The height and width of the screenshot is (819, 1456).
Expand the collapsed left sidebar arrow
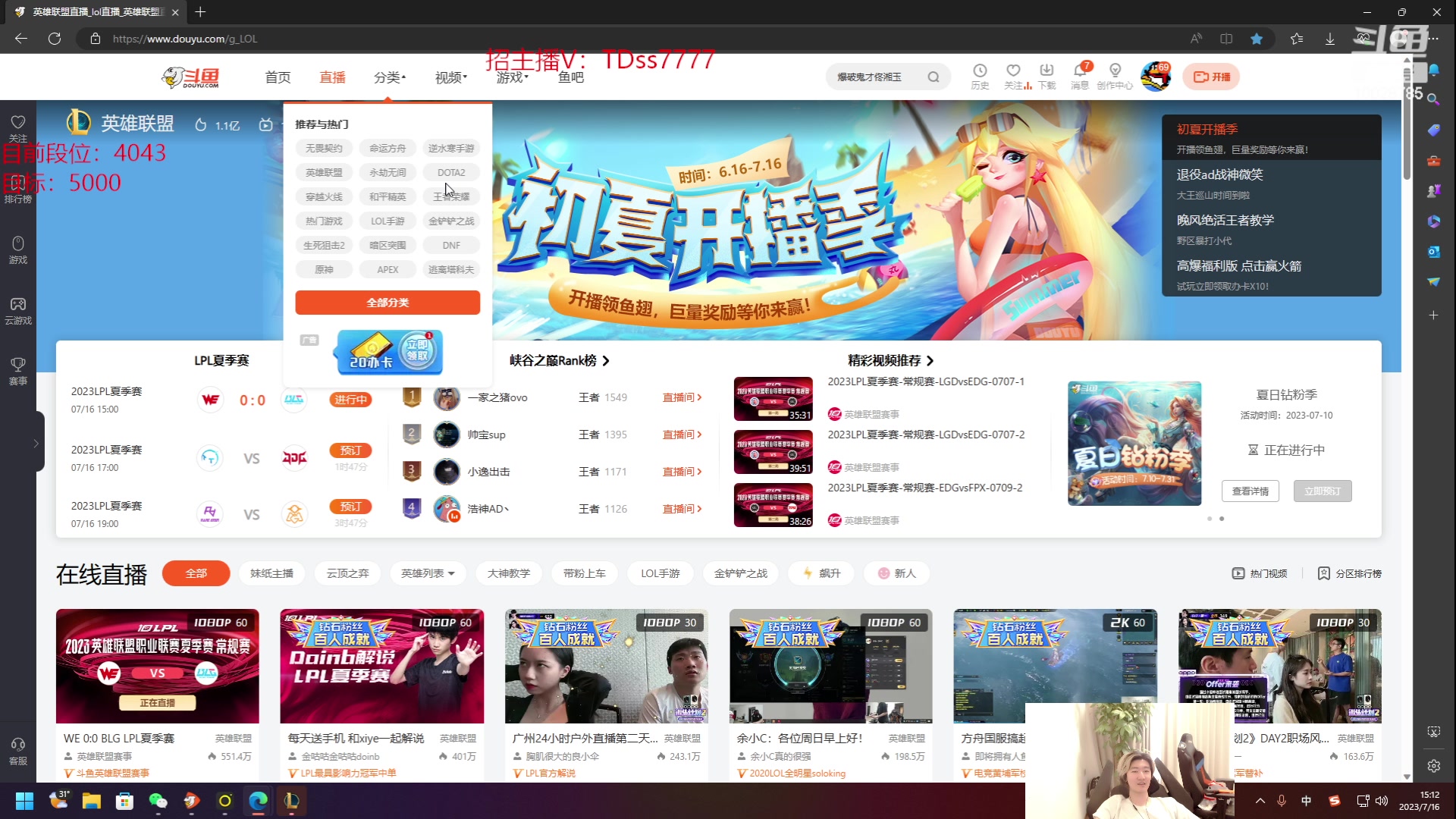click(36, 443)
